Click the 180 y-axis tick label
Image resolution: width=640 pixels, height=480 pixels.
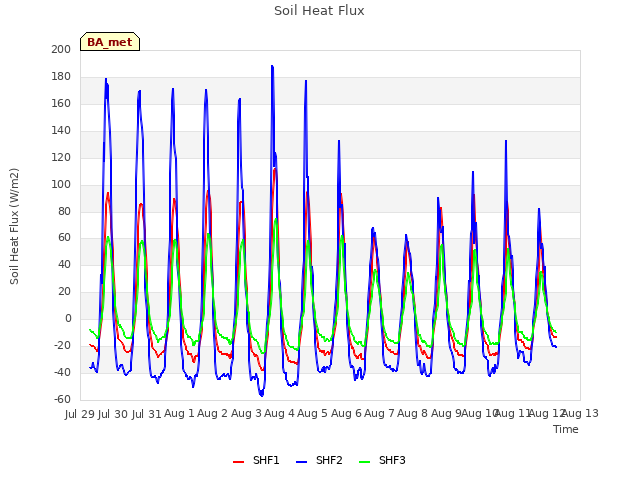61,76
